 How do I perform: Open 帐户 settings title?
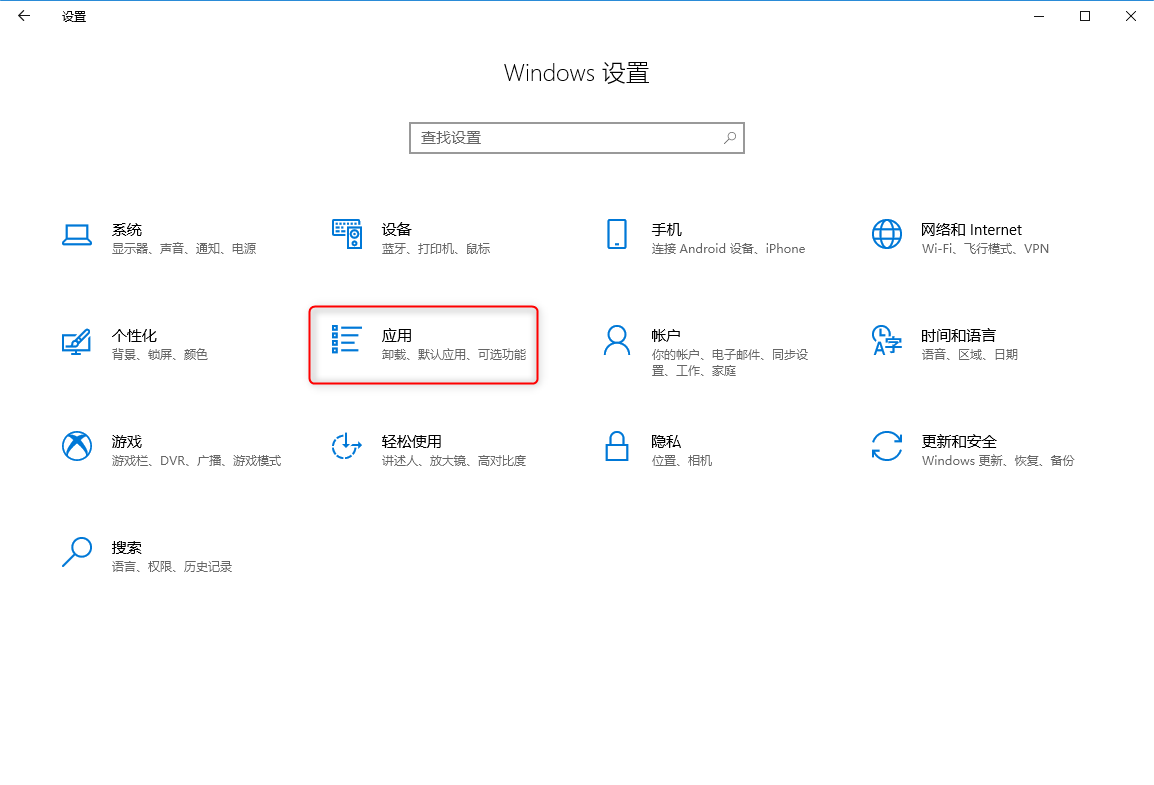click(x=666, y=335)
